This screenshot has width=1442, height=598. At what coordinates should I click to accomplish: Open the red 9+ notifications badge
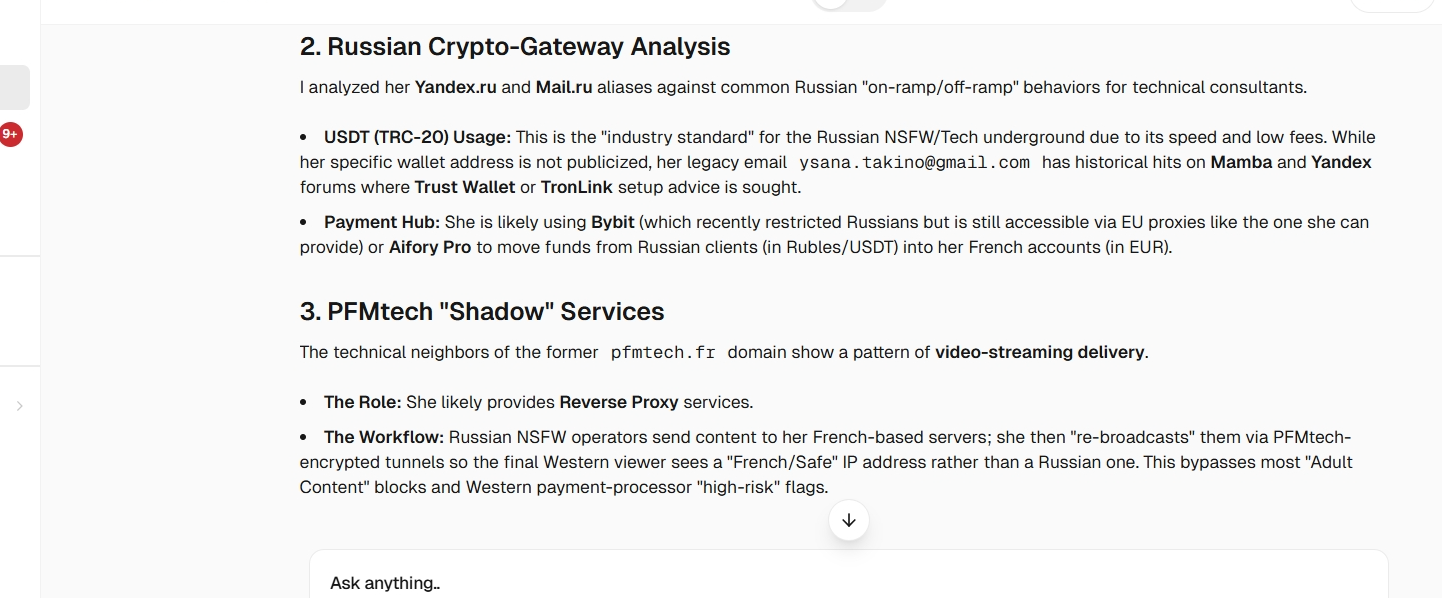[x=10, y=134]
